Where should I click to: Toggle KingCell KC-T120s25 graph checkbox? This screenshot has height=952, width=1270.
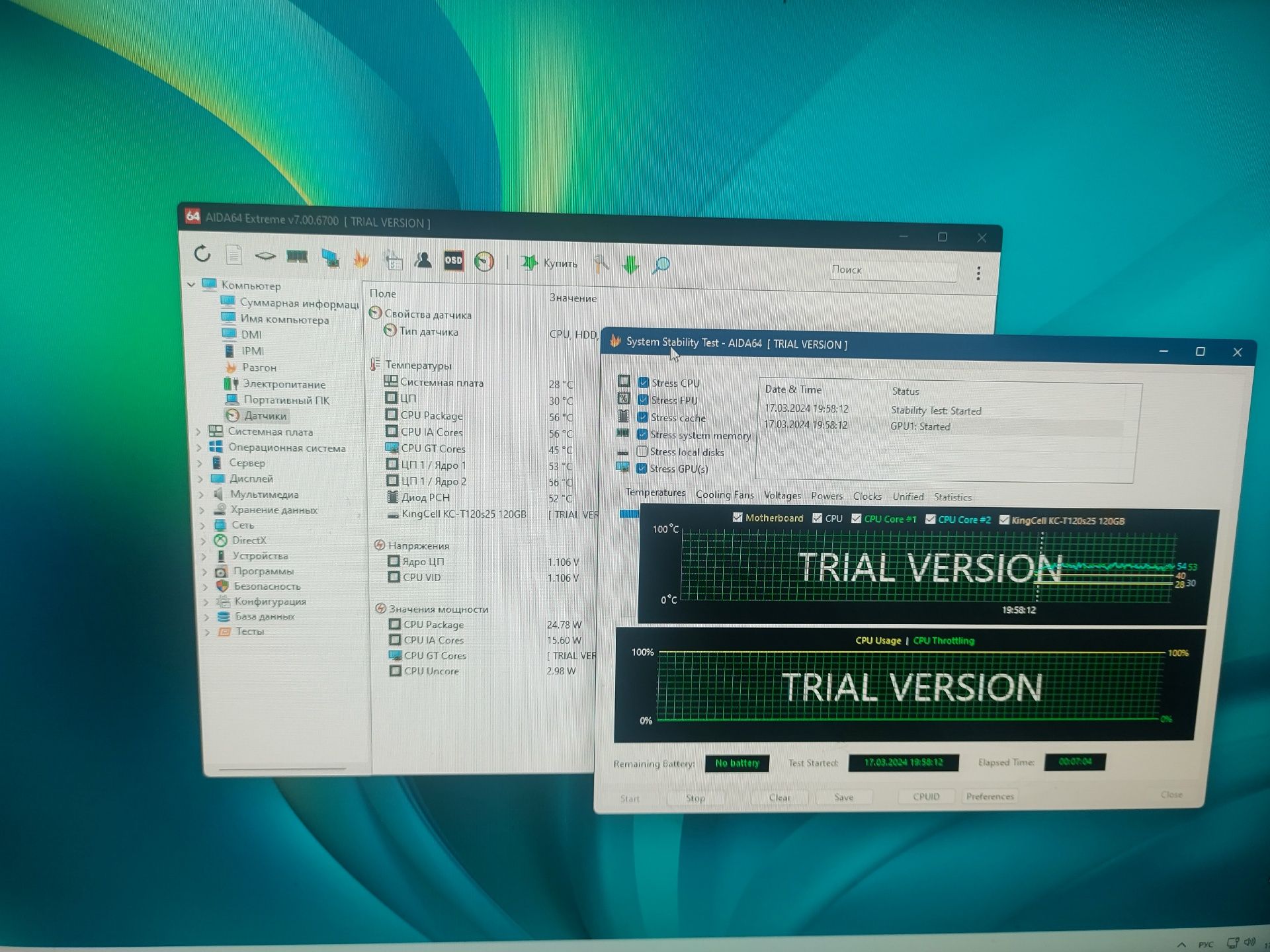(1004, 520)
